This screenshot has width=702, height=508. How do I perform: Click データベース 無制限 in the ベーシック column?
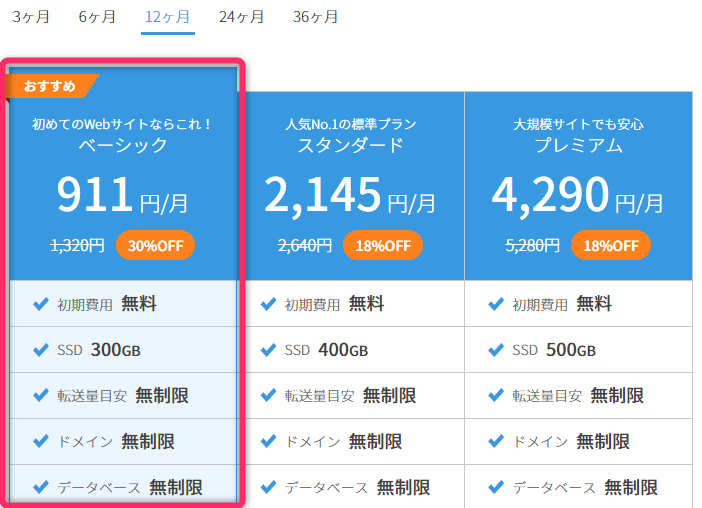[x=130, y=487]
